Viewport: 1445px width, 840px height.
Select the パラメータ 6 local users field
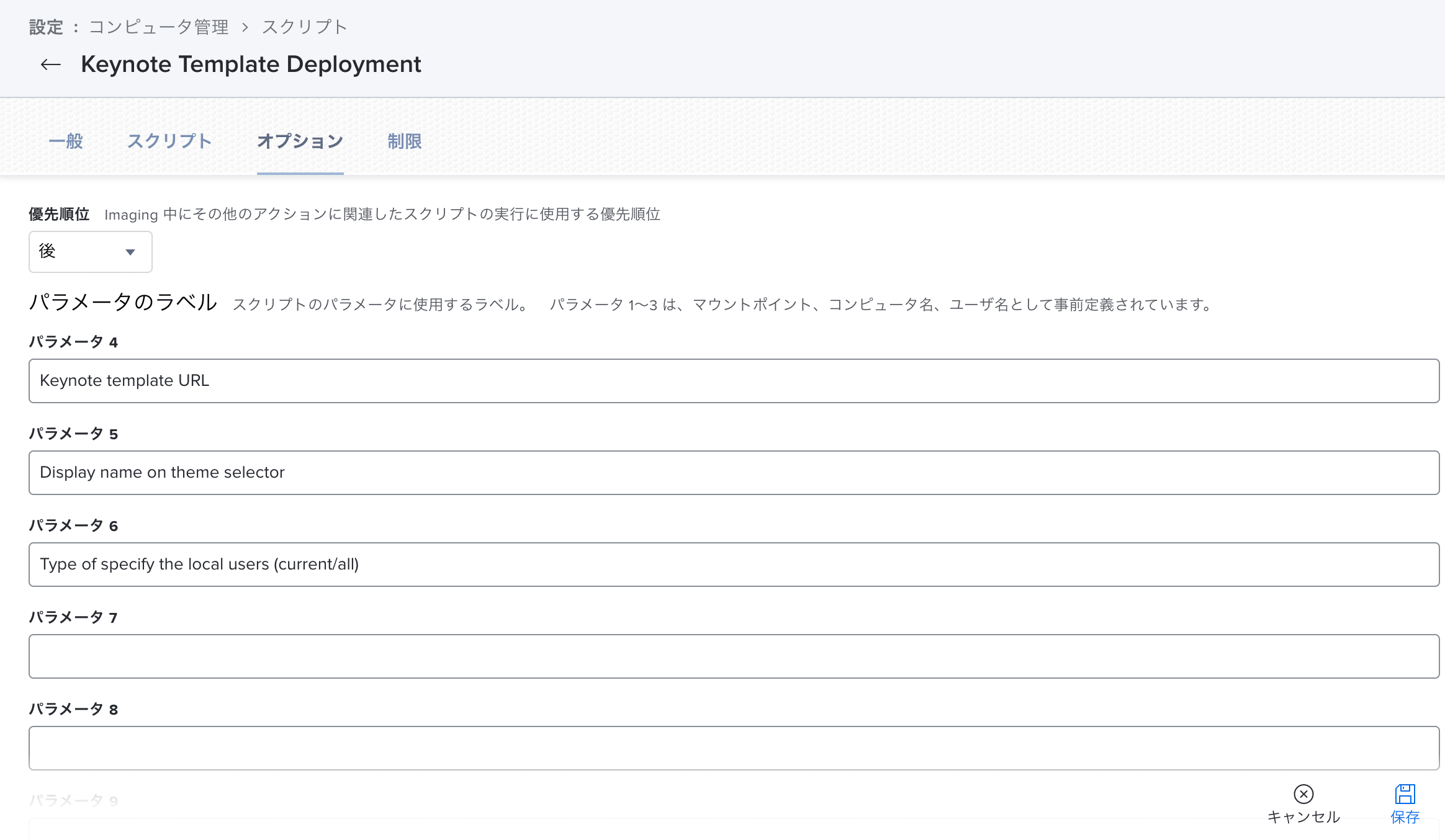coord(734,565)
